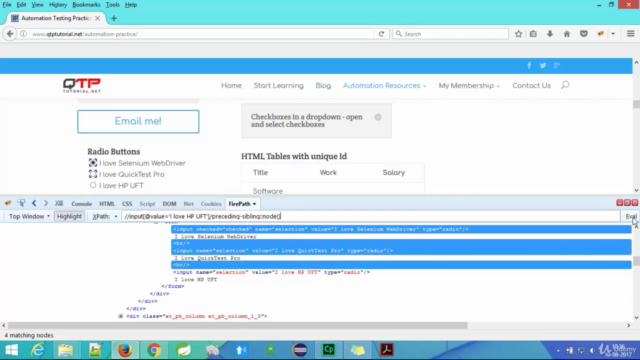Open the Pocket icon in toolbar
The height and width of the screenshot is (360, 640).
coord(584,34)
